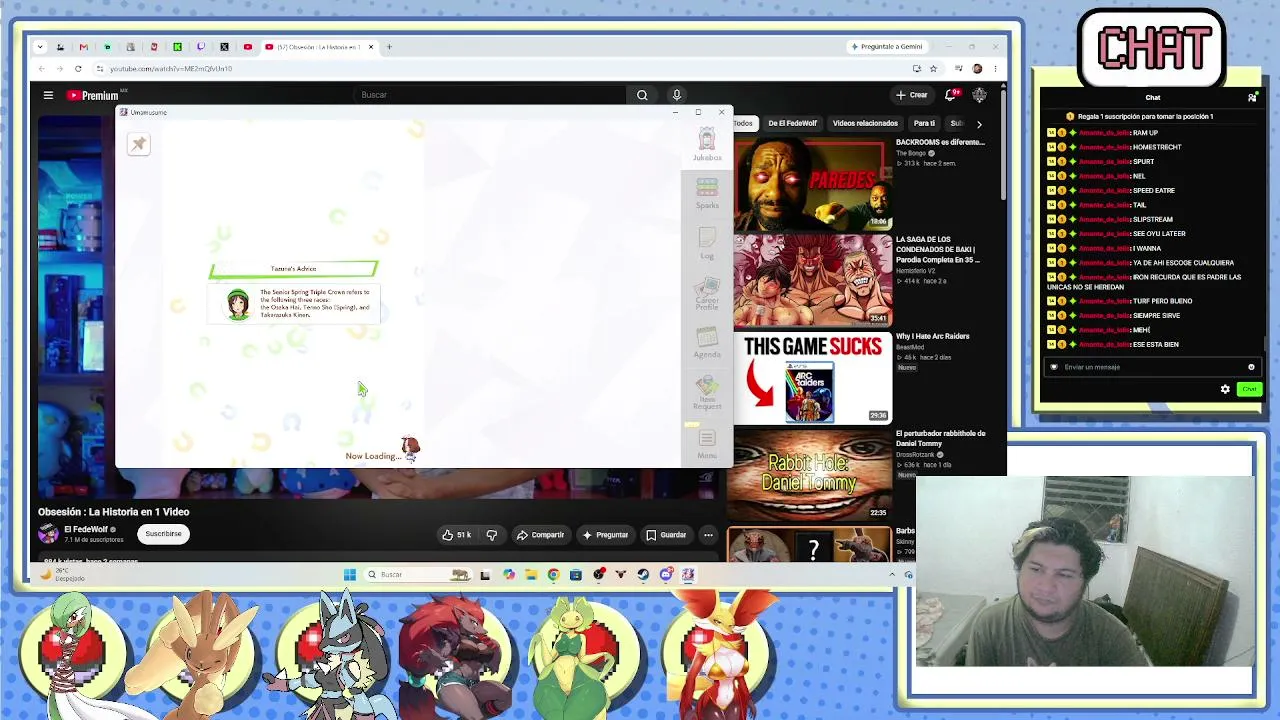
Task: Open Career Profile in Umamusume sidebar
Action: point(707,294)
